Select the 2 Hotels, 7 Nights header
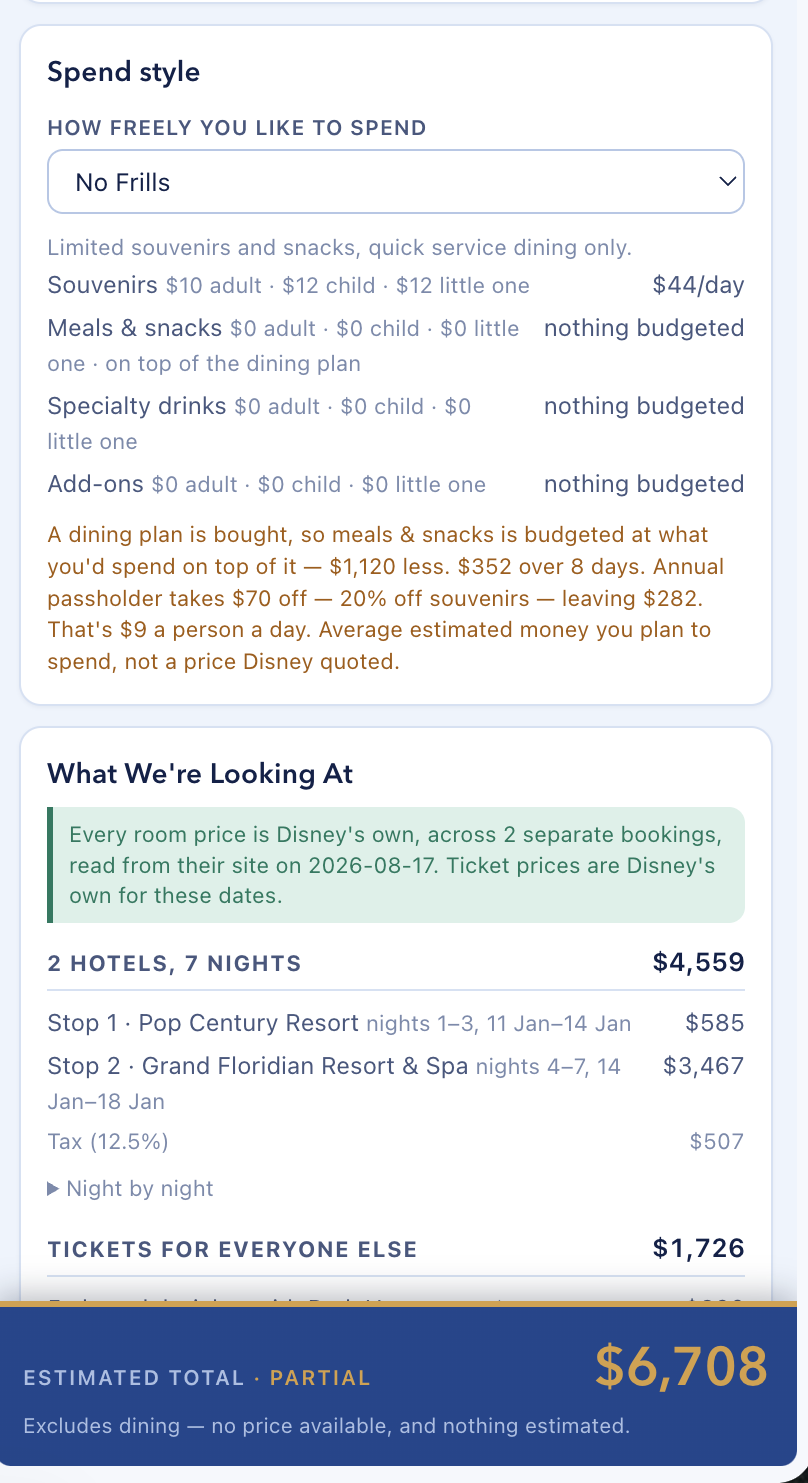This screenshot has height=1483, width=808. pos(396,963)
